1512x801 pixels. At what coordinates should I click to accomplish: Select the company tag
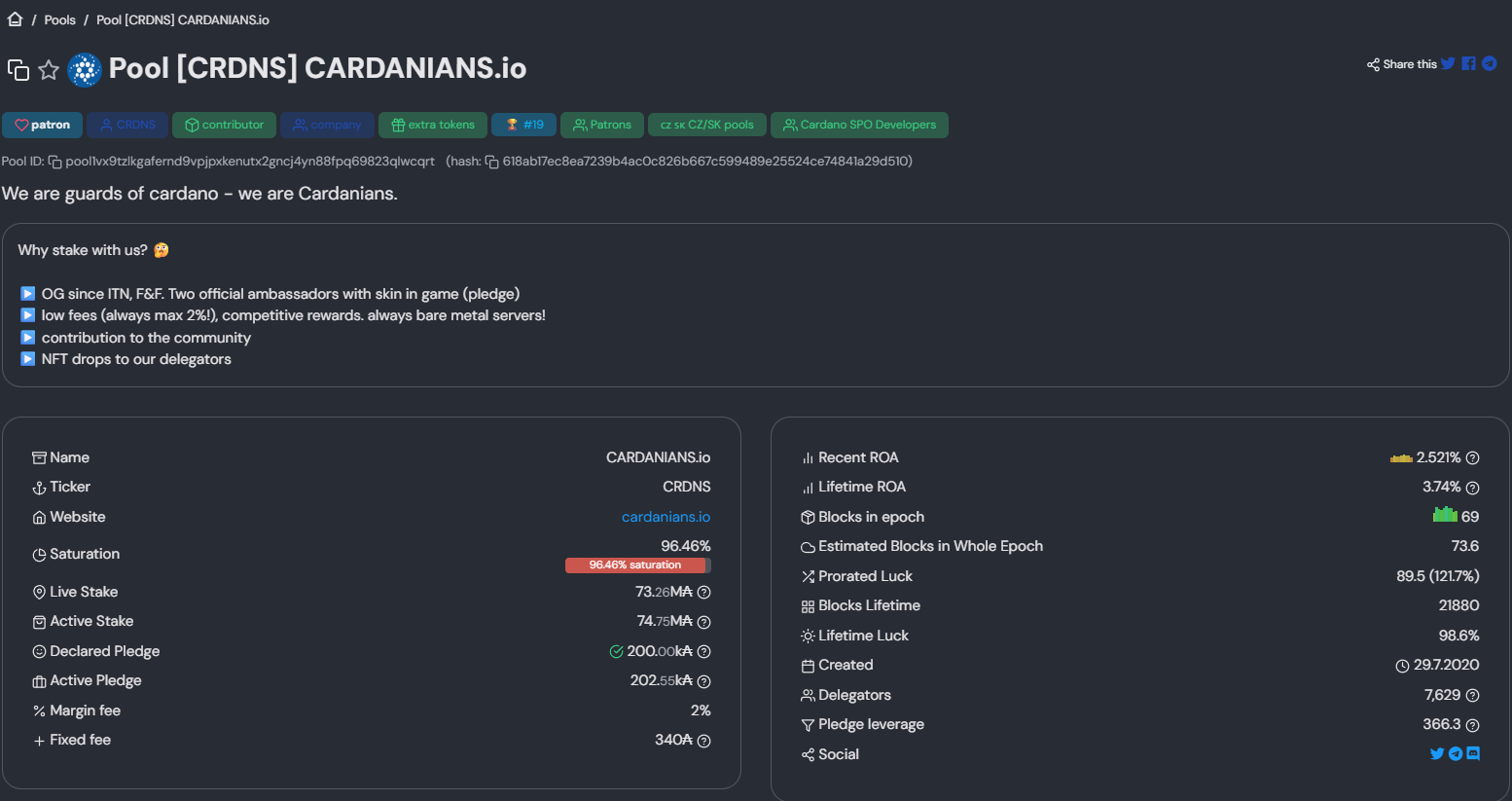(327, 125)
